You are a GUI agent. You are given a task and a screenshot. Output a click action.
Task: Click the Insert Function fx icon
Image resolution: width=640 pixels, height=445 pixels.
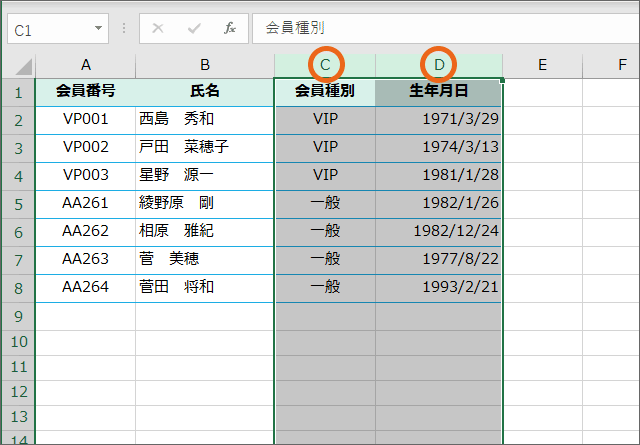point(230,28)
